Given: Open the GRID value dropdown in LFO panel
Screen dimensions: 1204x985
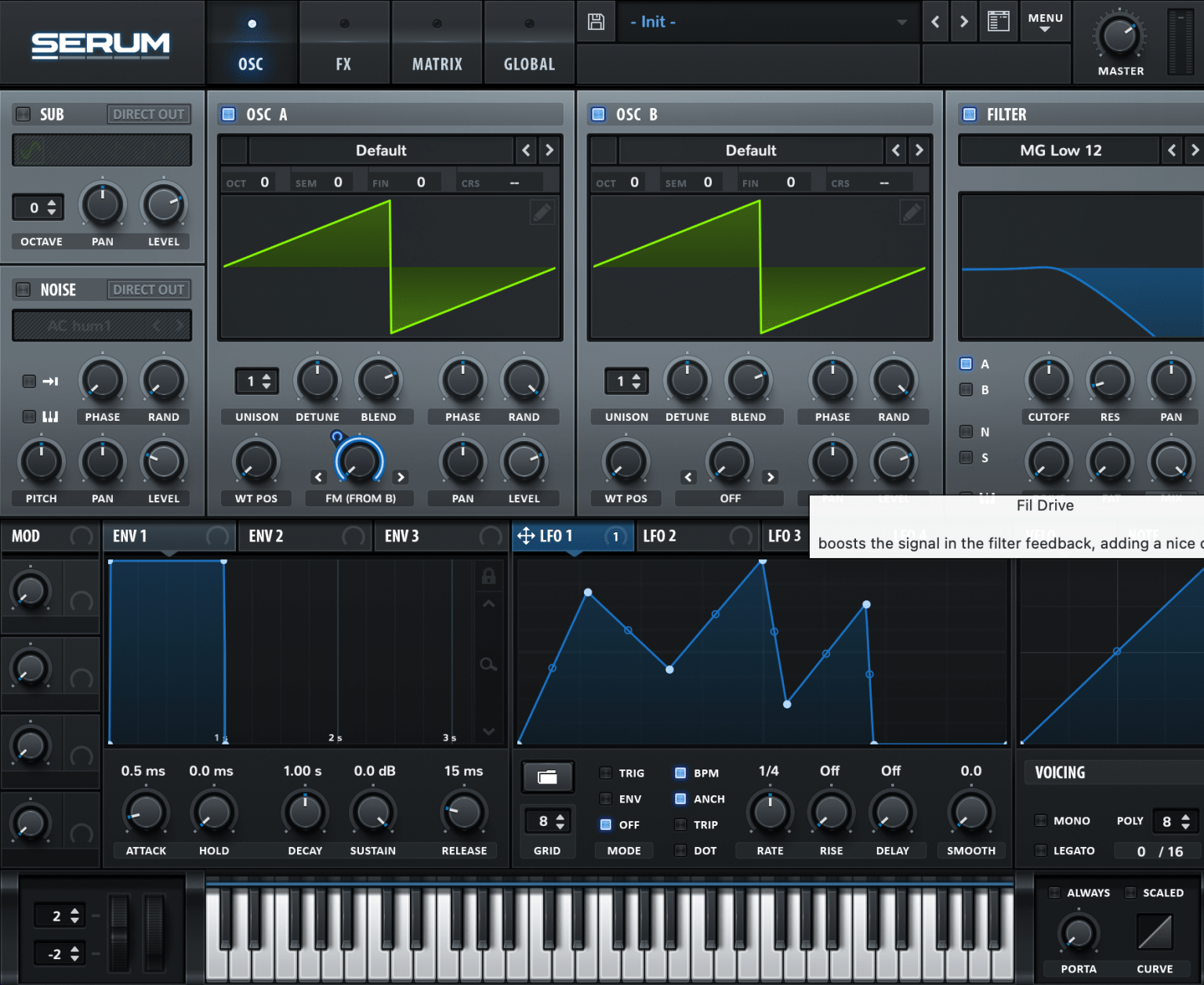Looking at the screenshot, I should (547, 820).
